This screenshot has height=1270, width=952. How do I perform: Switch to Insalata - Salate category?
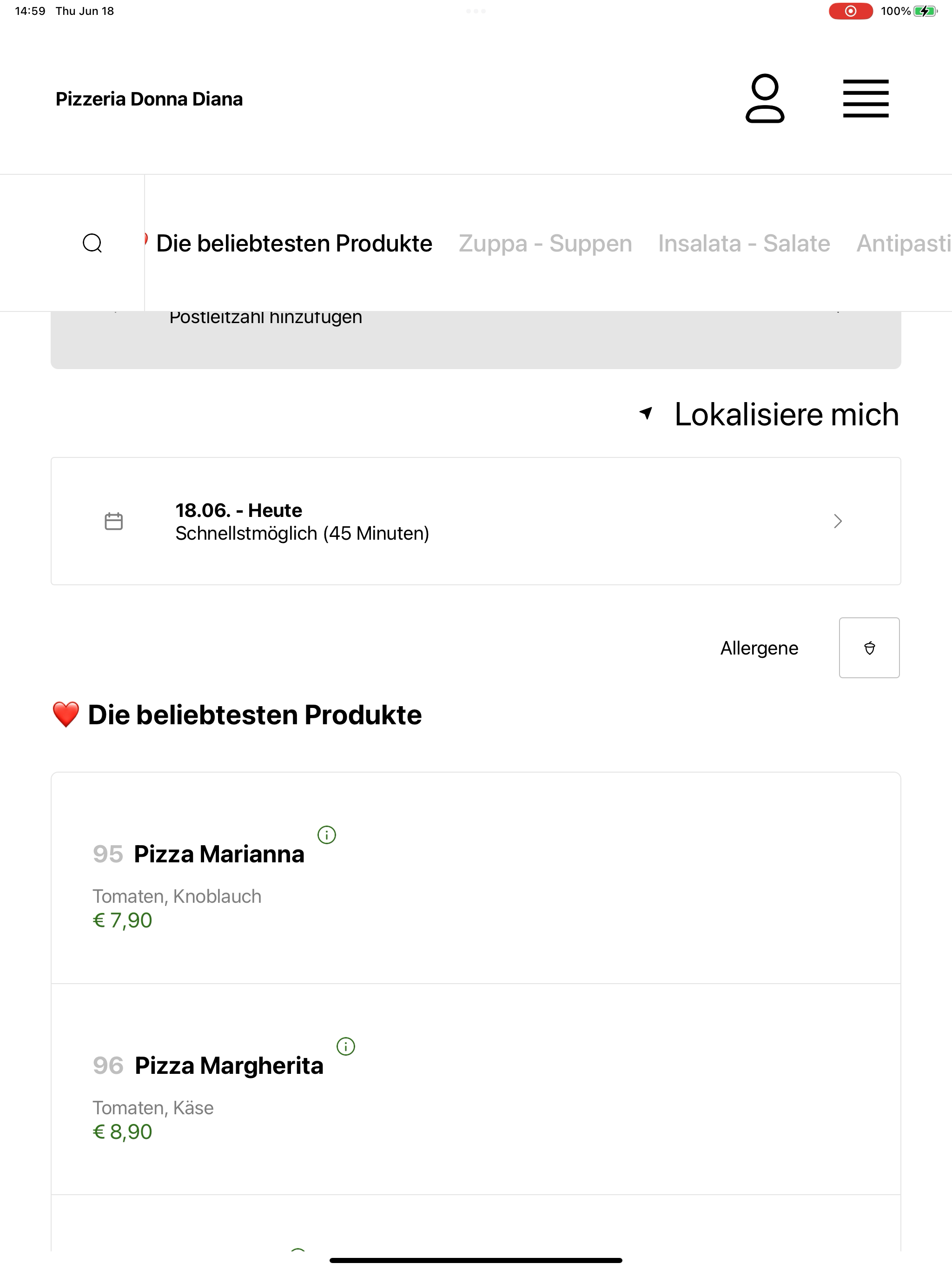(x=744, y=244)
